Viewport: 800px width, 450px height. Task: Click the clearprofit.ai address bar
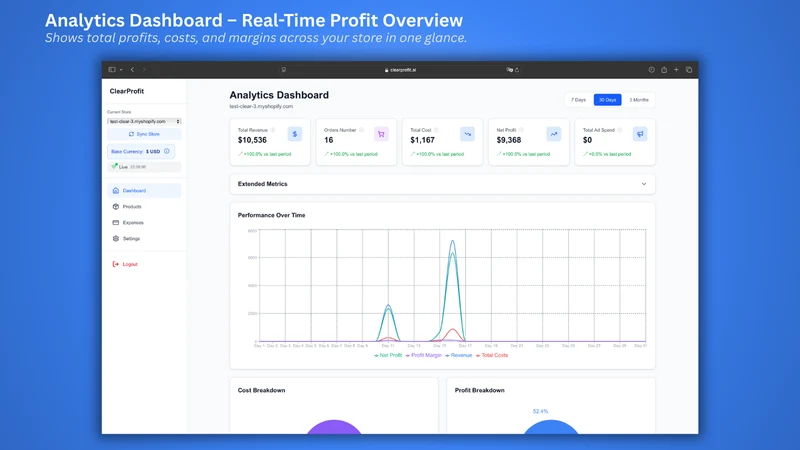coord(401,70)
